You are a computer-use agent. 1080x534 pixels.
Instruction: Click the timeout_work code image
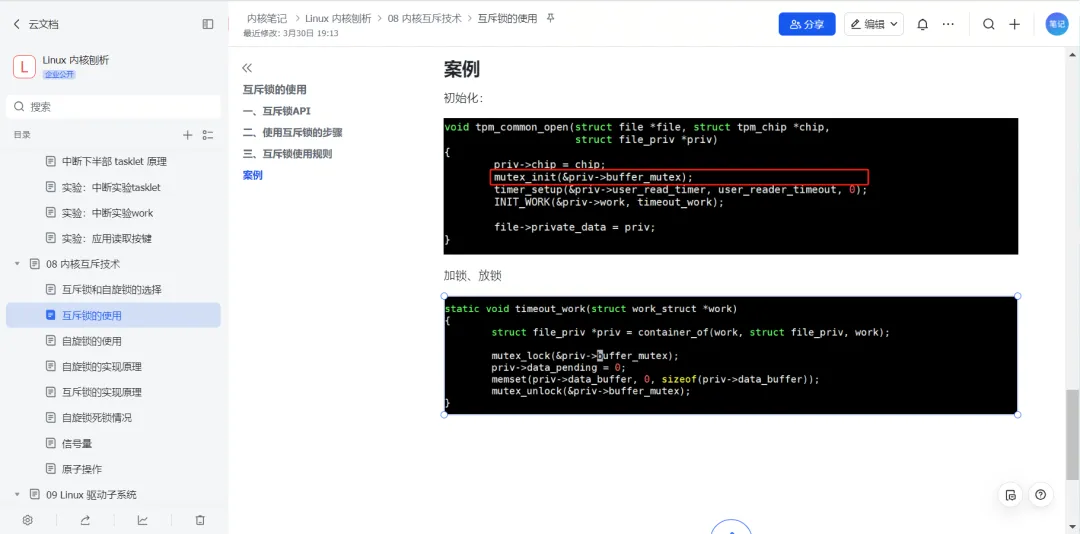click(x=731, y=356)
